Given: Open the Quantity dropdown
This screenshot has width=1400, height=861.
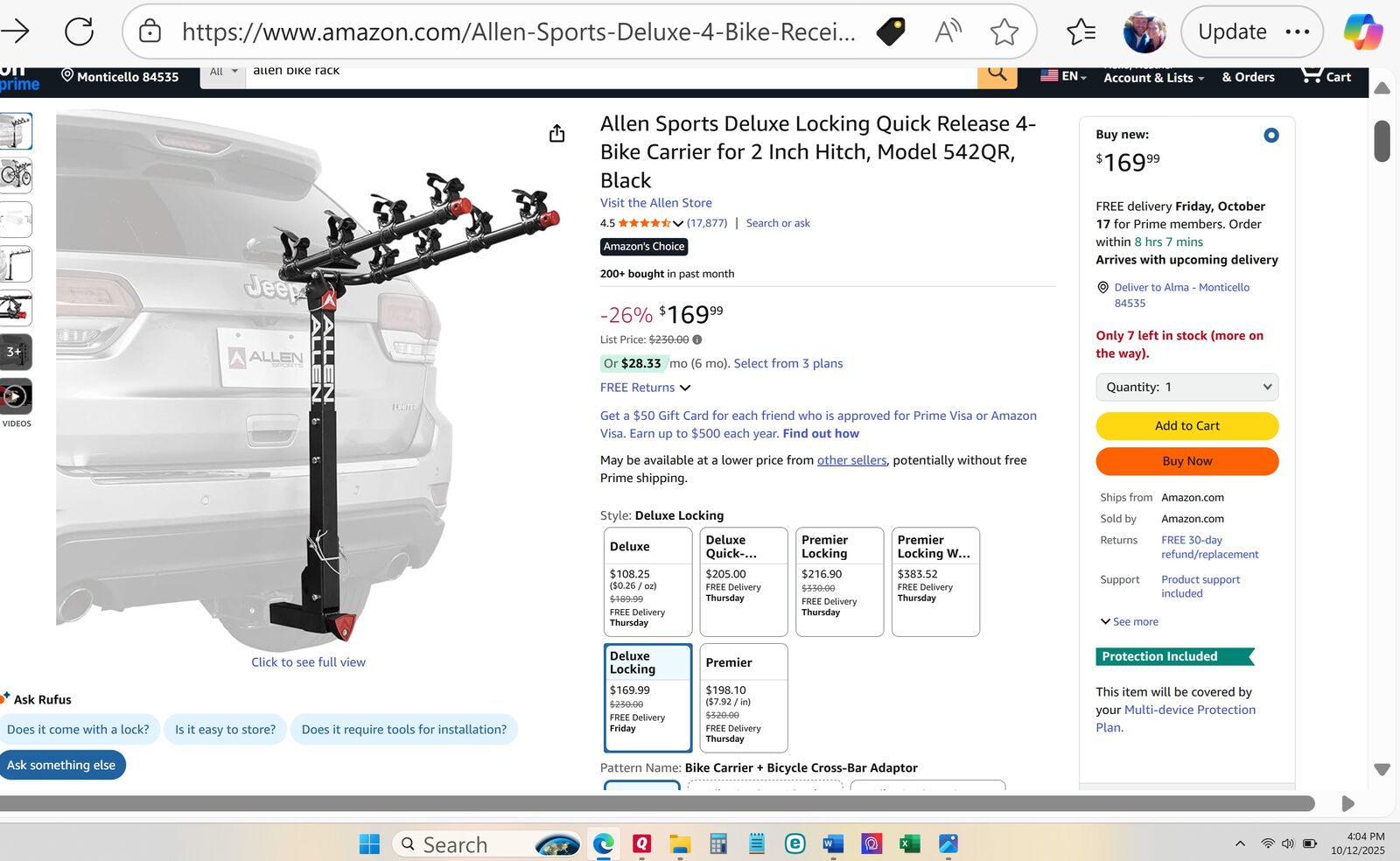Looking at the screenshot, I should coord(1186,387).
